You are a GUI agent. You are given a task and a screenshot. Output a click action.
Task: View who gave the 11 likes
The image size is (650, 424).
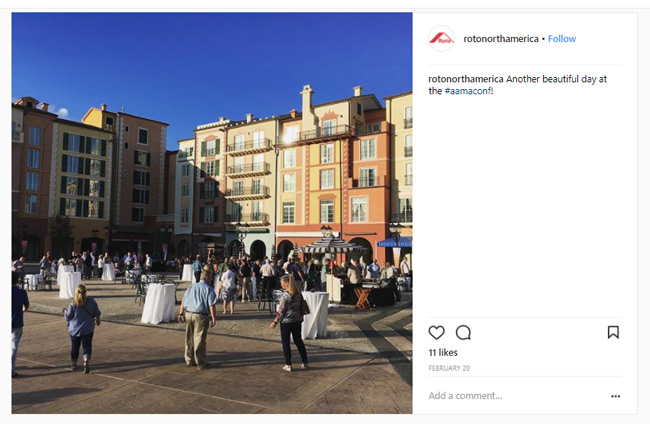pyautogui.click(x=443, y=352)
